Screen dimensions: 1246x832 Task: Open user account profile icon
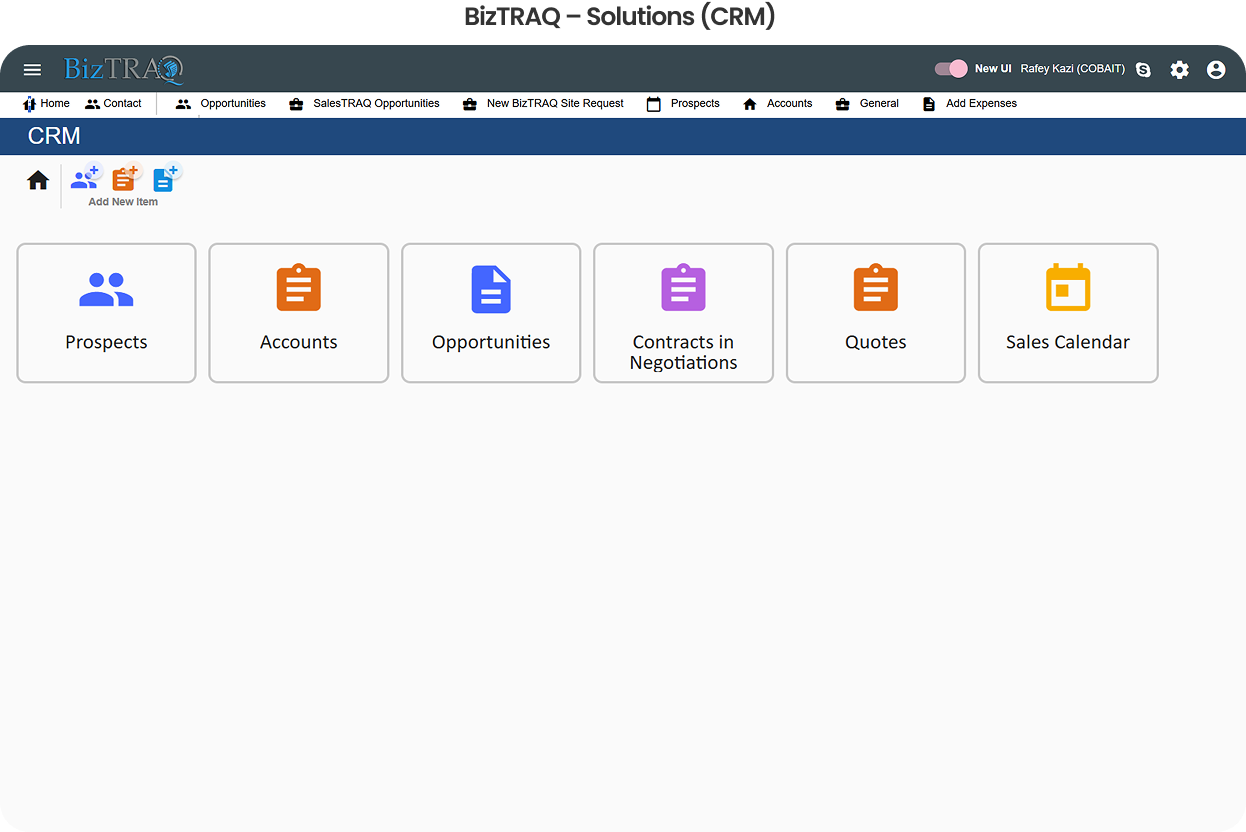[1216, 70]
